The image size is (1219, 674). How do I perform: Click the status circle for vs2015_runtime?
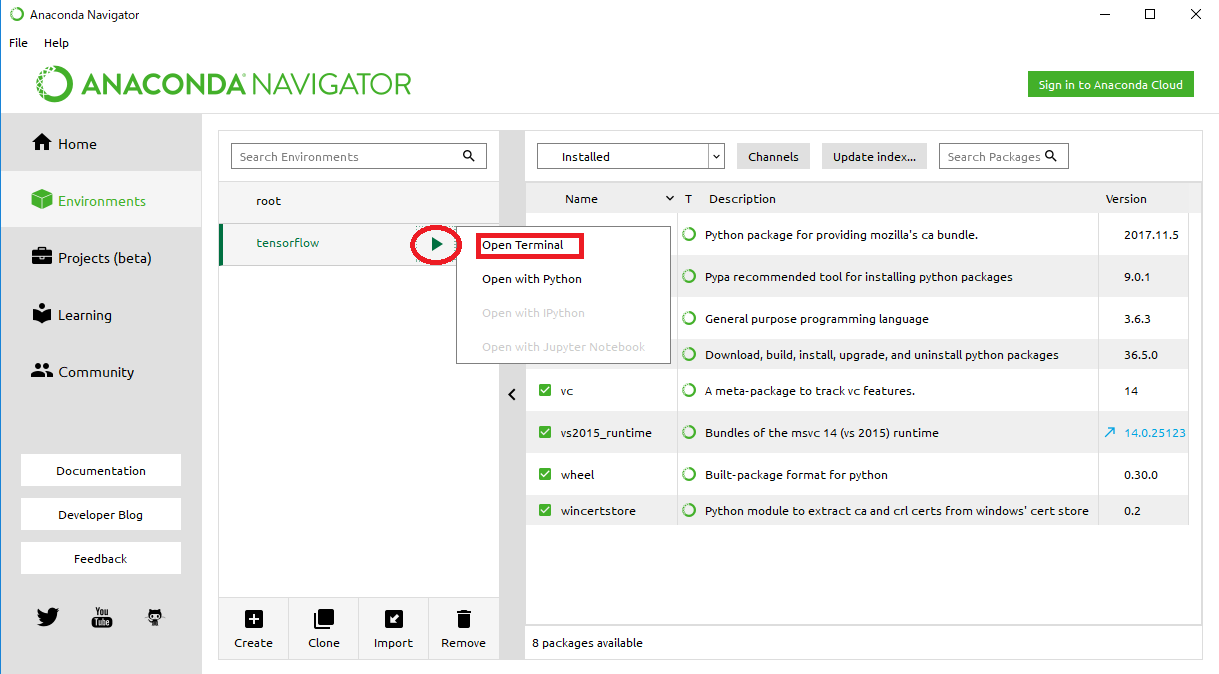pyautogui.click(x=690, y=433)
